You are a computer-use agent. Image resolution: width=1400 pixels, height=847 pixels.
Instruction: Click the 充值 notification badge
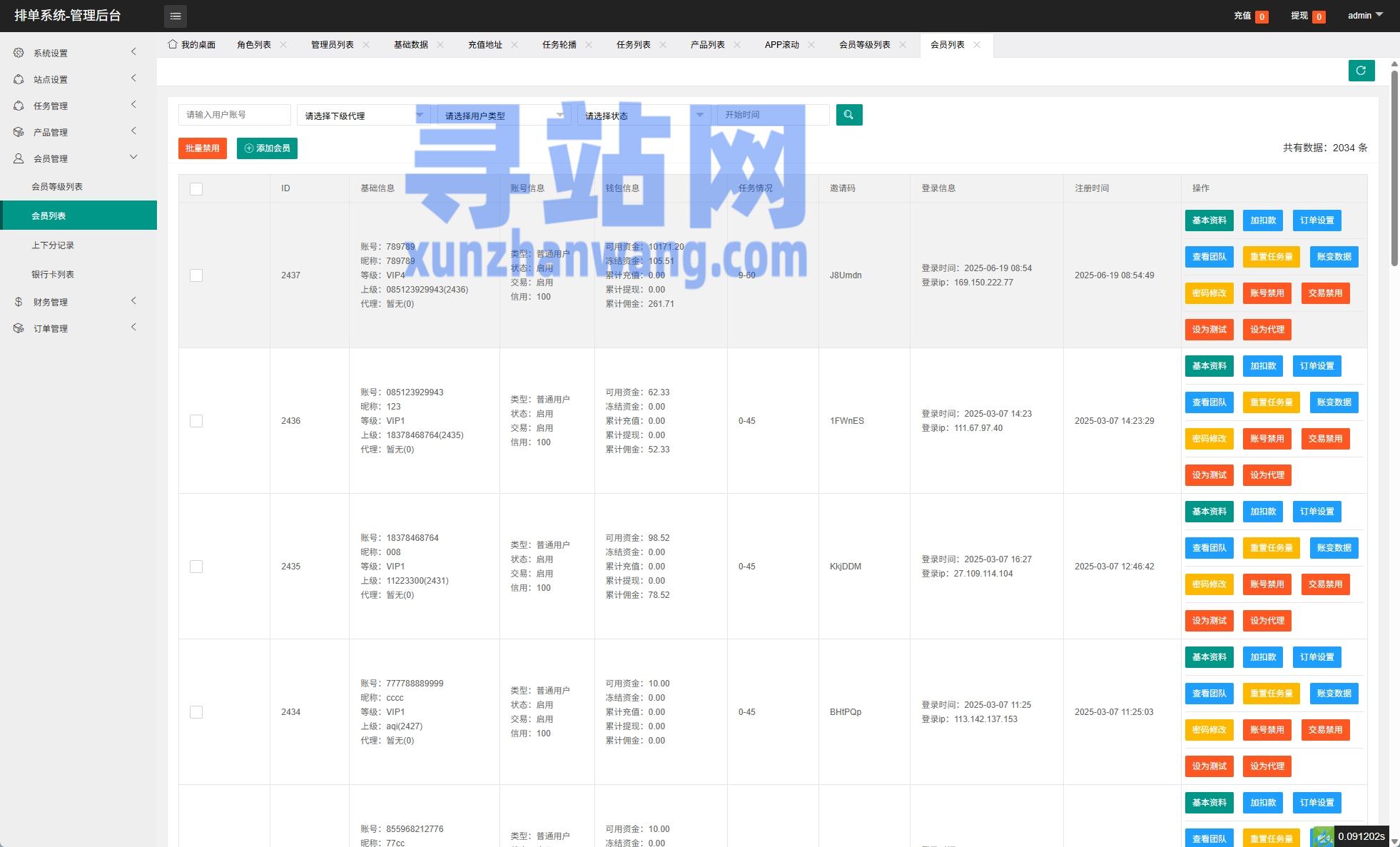(x=1262, y=16)
